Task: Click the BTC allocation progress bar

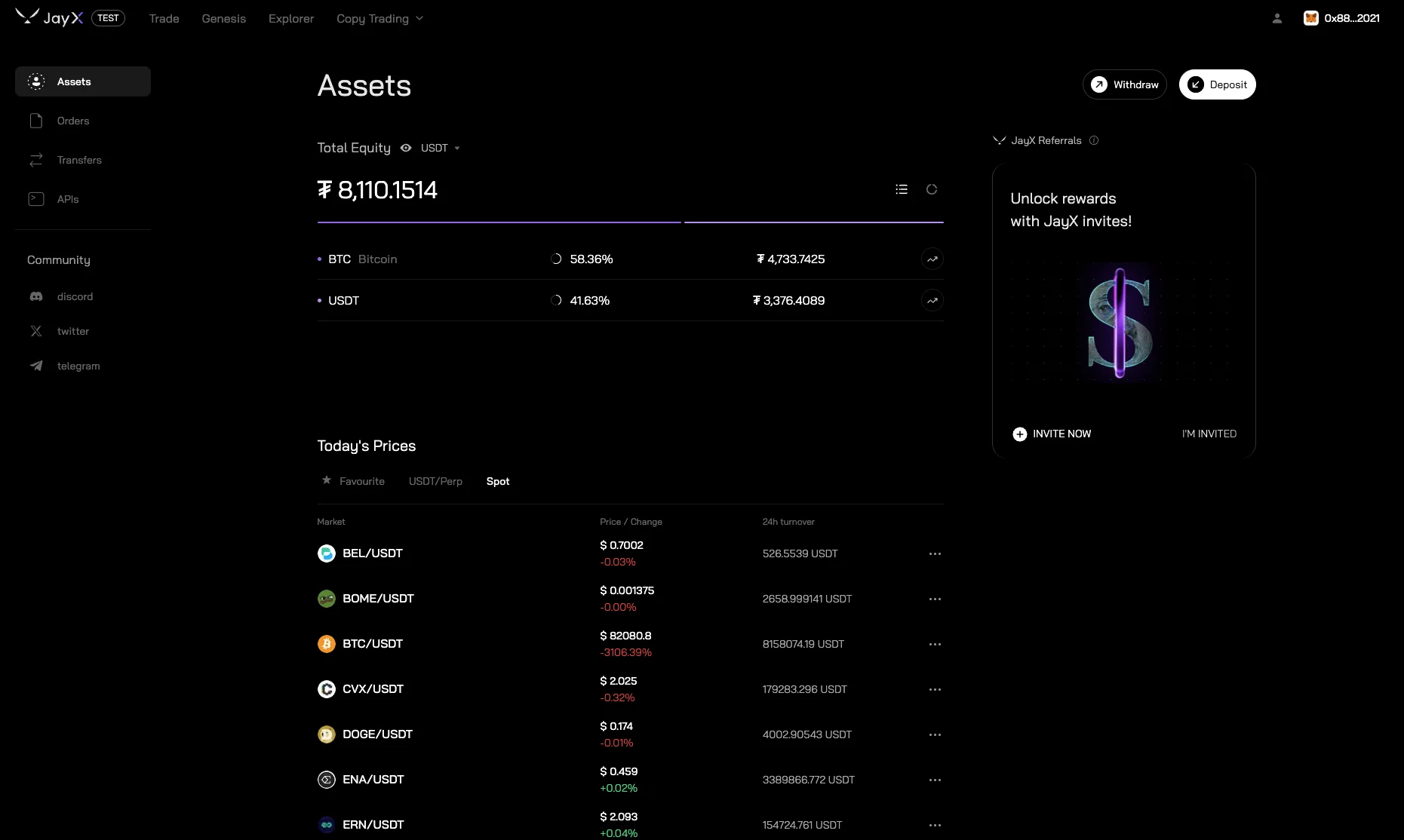Action: 498,222
